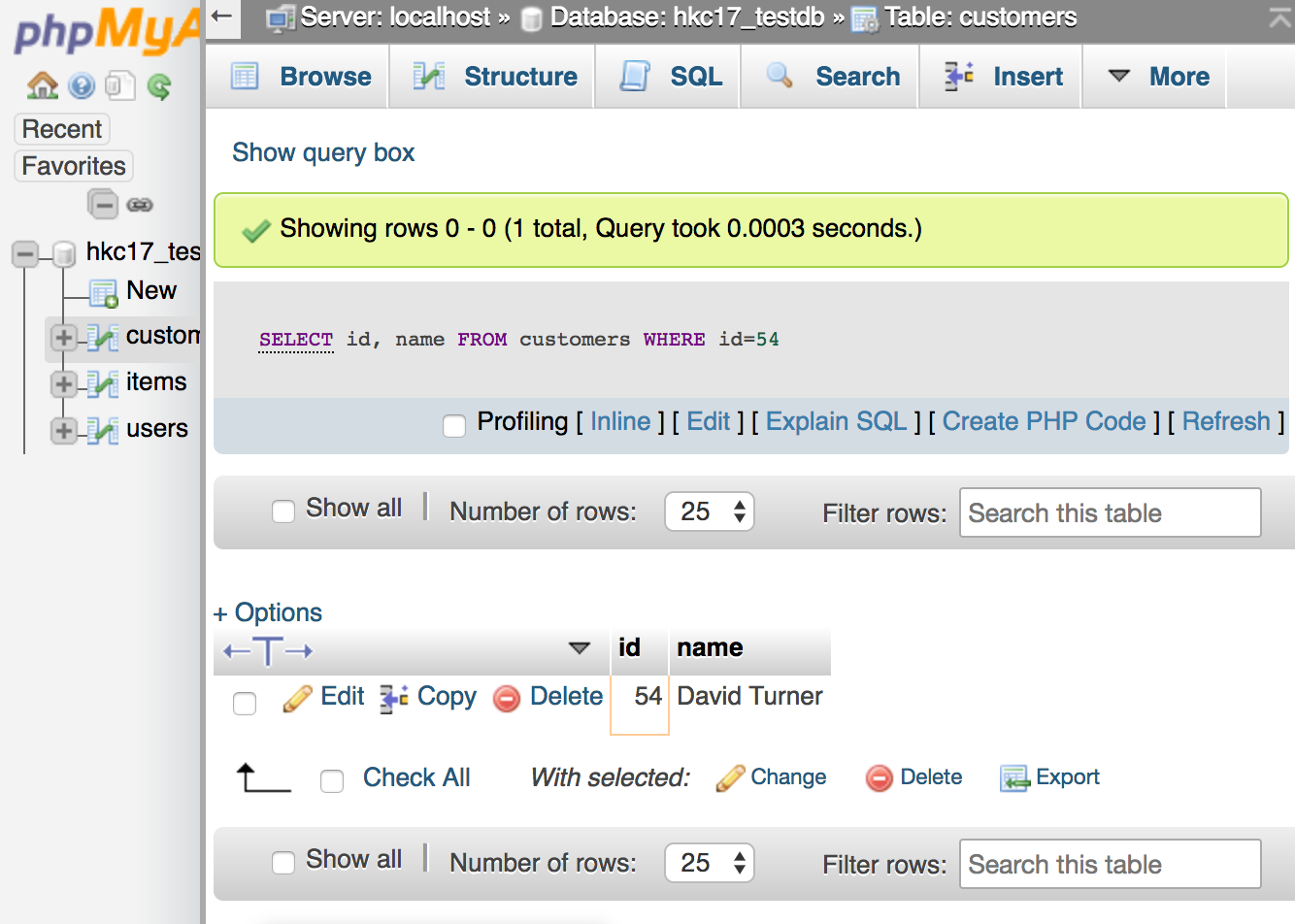1295x924 pixels.
Task: Click the David Turner name cell
Action: 749,696
